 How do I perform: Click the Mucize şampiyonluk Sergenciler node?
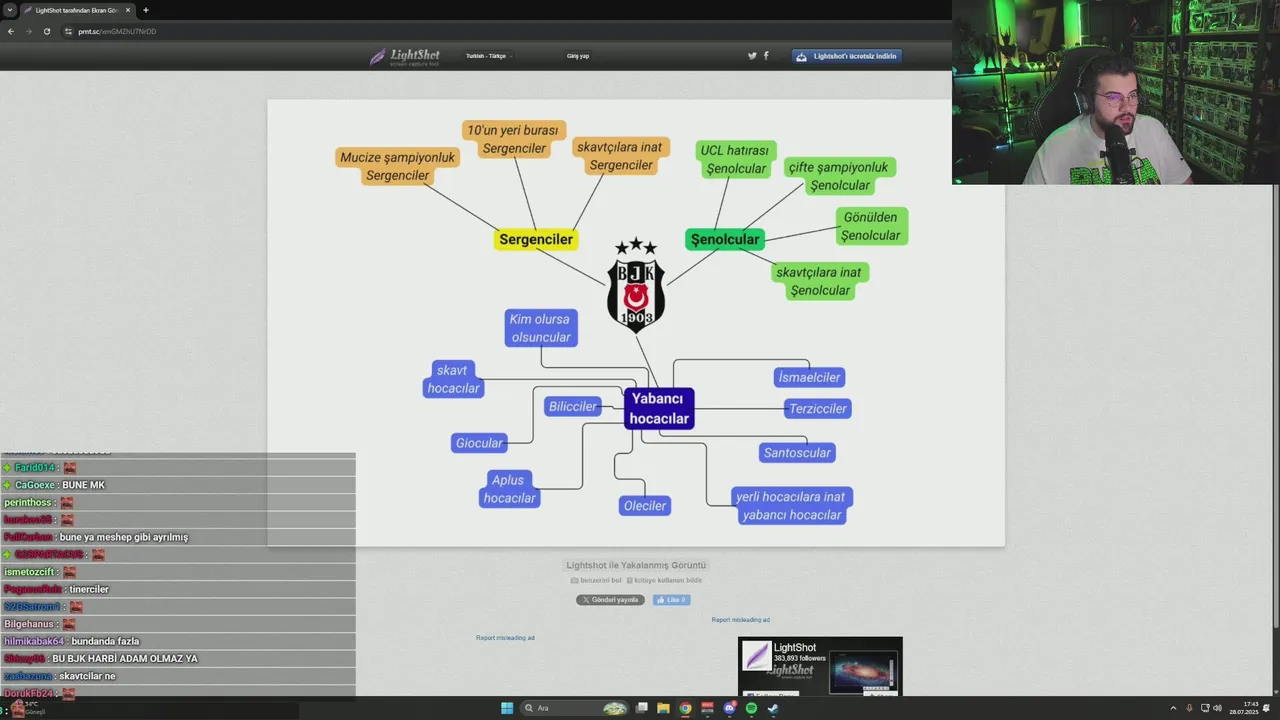[x=397, y=166]
